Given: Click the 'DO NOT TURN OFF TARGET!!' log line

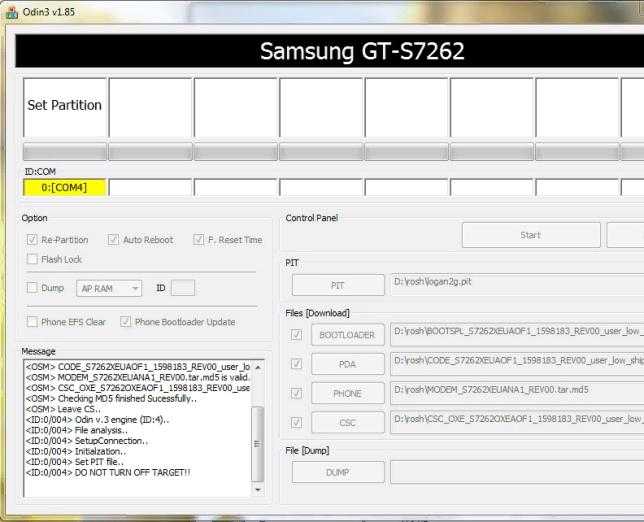Looking at the screenshot, I should [108, 472].
